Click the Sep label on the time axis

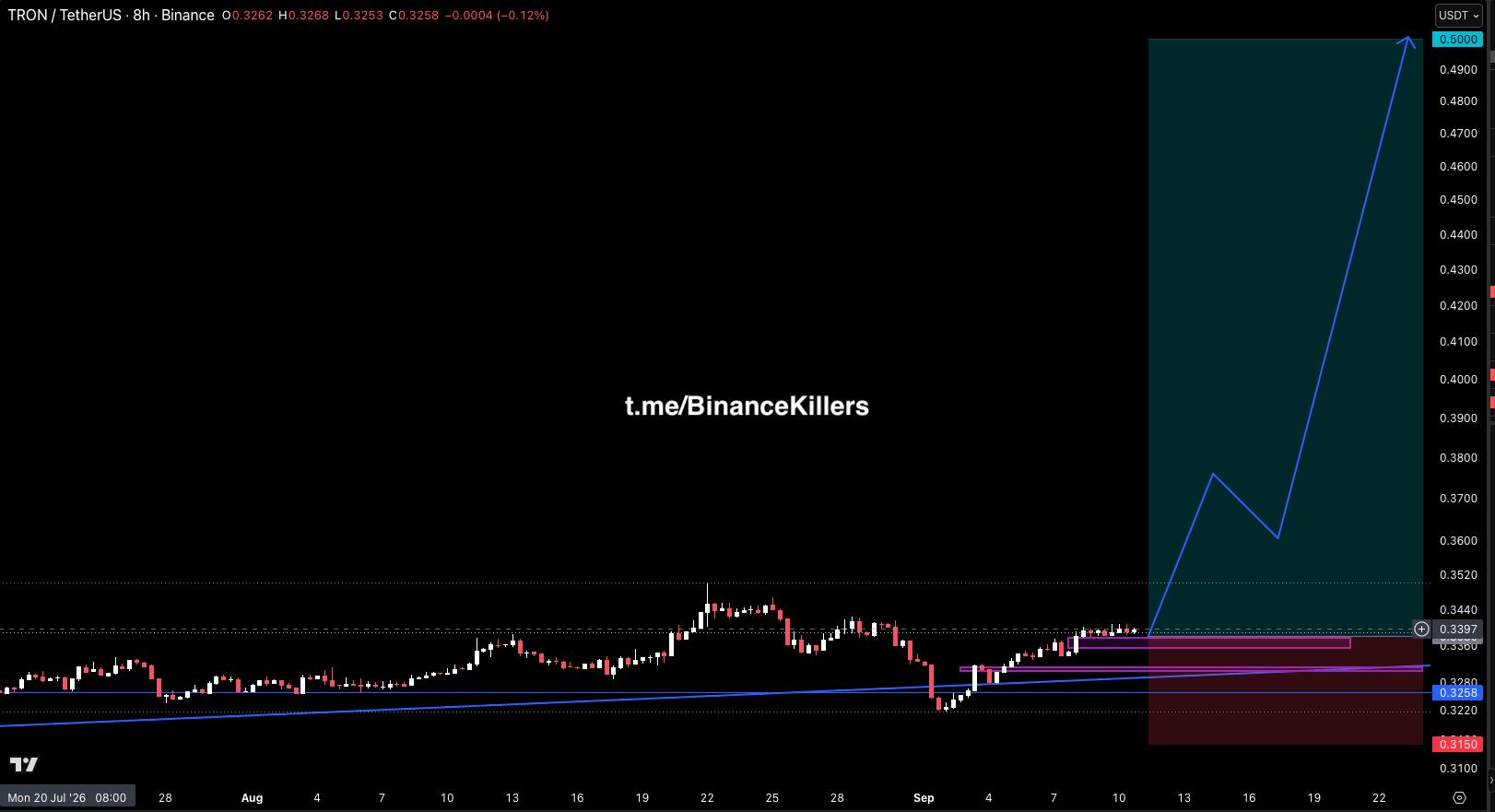point(924,798)
